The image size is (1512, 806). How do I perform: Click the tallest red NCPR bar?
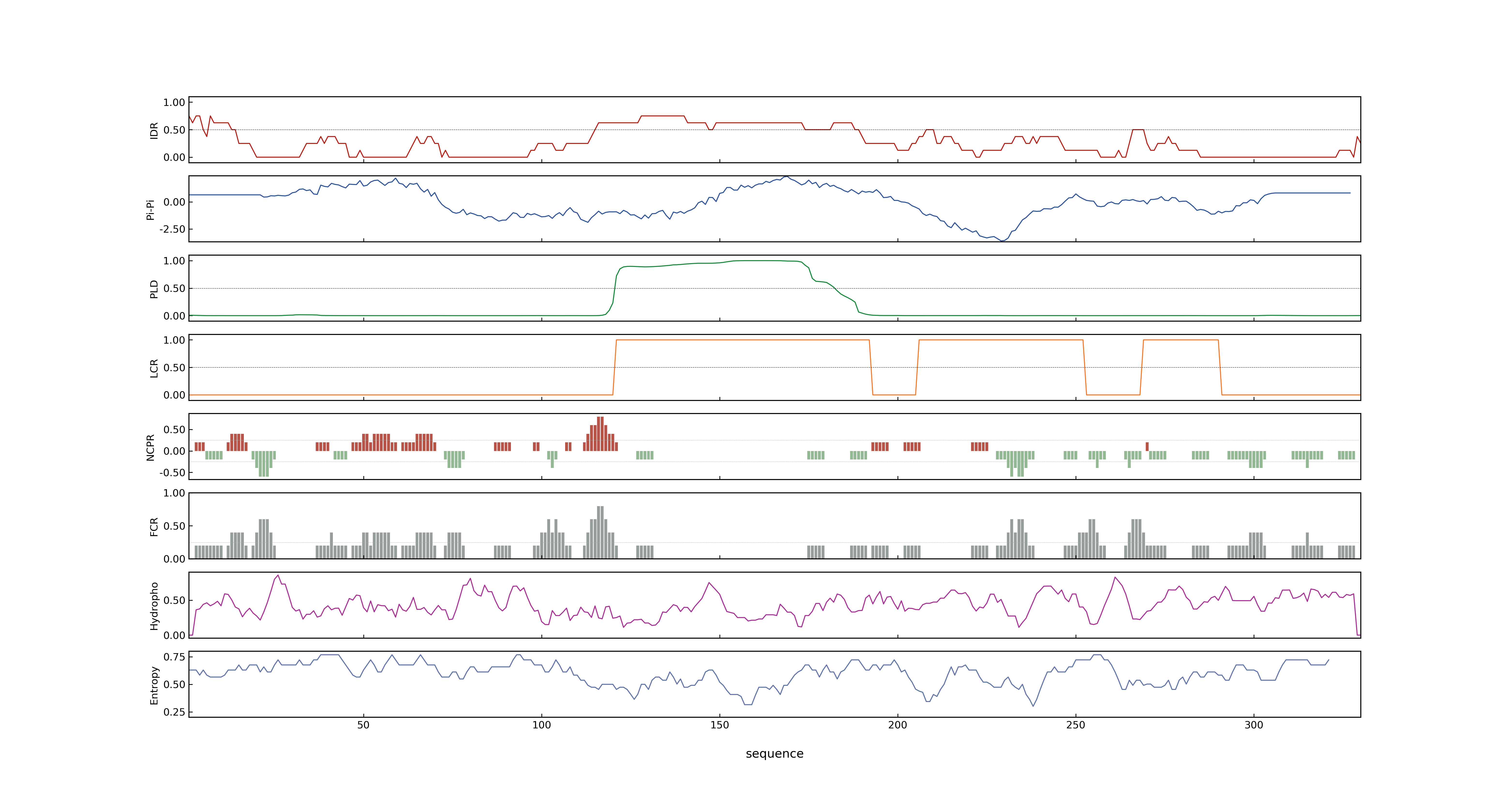coord(600,434)
